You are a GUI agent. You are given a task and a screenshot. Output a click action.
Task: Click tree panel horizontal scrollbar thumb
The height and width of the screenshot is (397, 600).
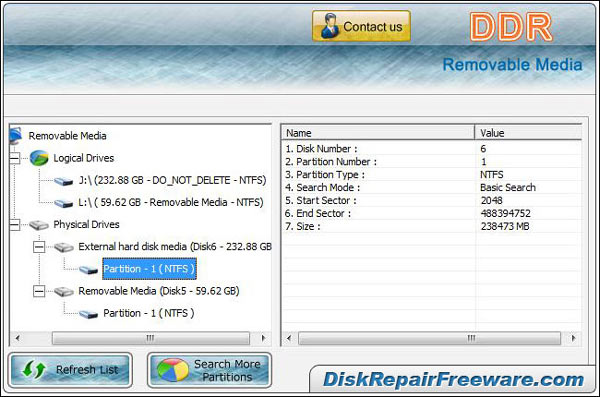tap(151, 338)
